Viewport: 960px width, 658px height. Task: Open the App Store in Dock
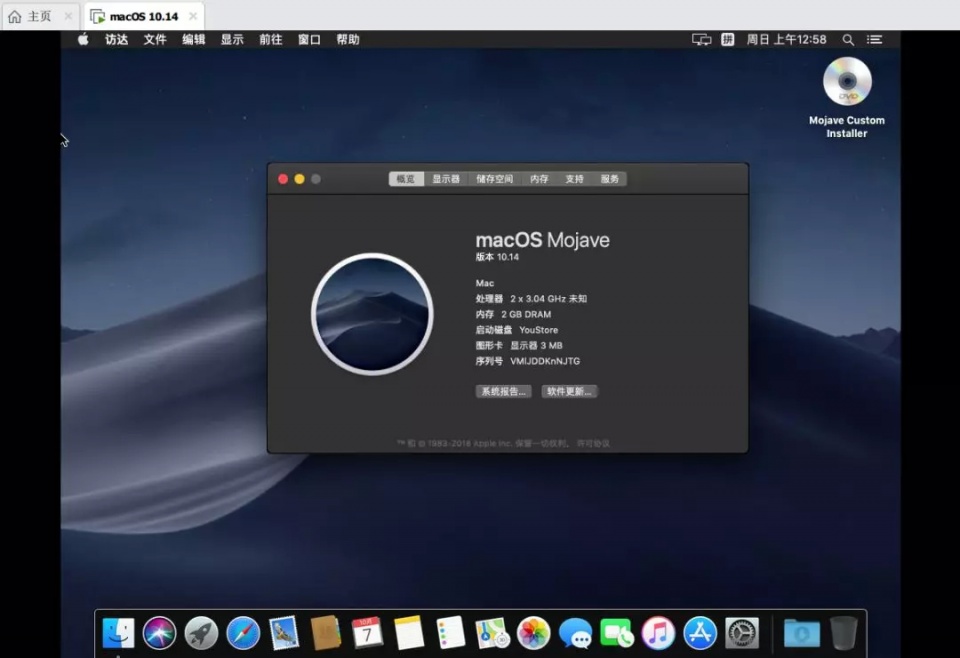pyautogui.click(x=700, y=632)
